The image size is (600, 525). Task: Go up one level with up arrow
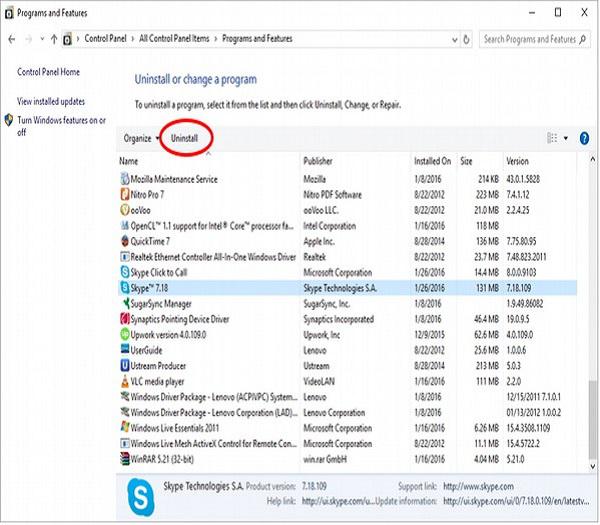[54, 39]
